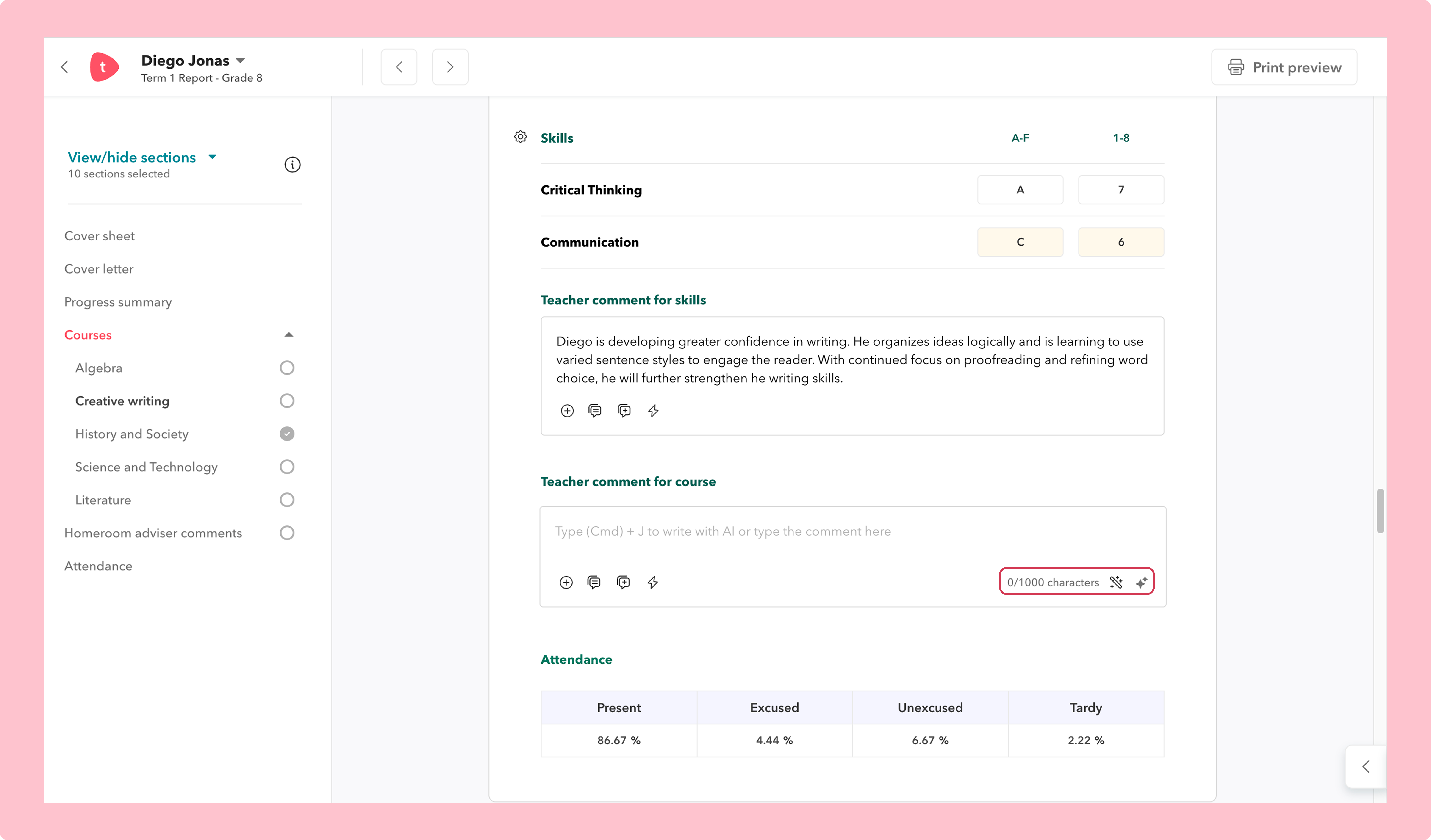Select the Creative writing course
Image resolution: width=1431 pixels, height=840 pixels.
(x=122, y=401)
